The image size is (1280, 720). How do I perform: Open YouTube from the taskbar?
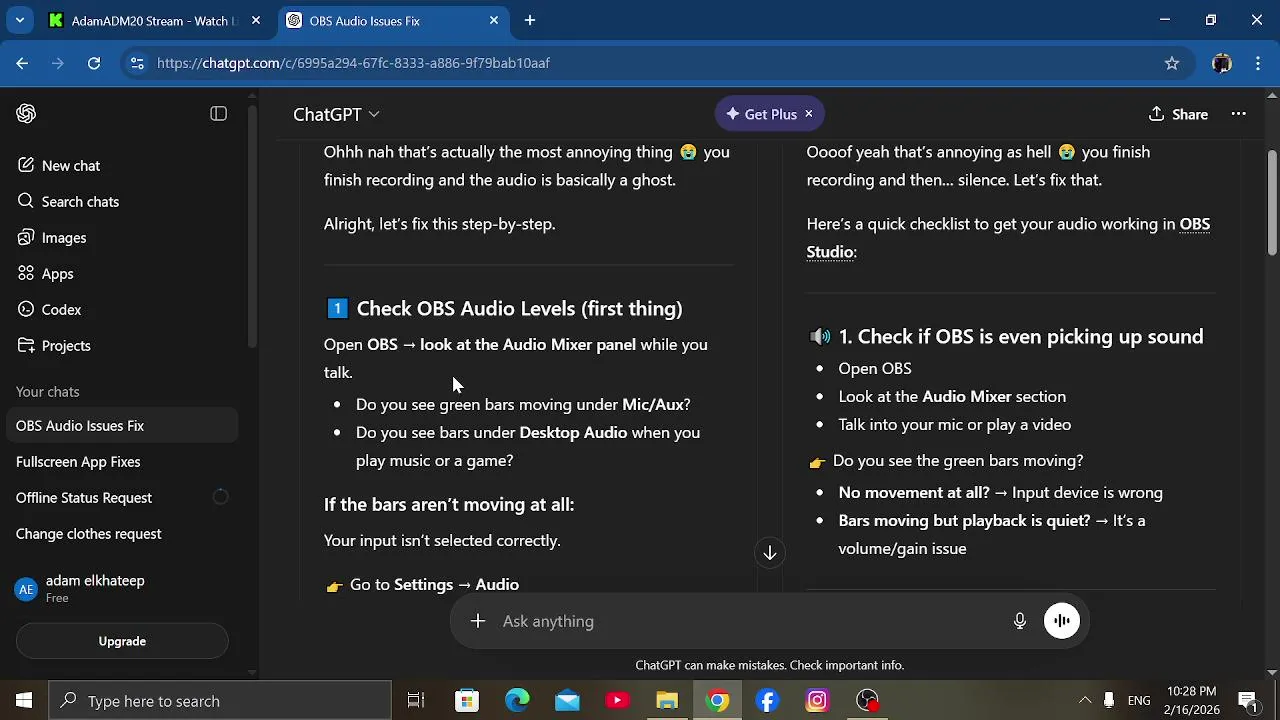[617, 701]
